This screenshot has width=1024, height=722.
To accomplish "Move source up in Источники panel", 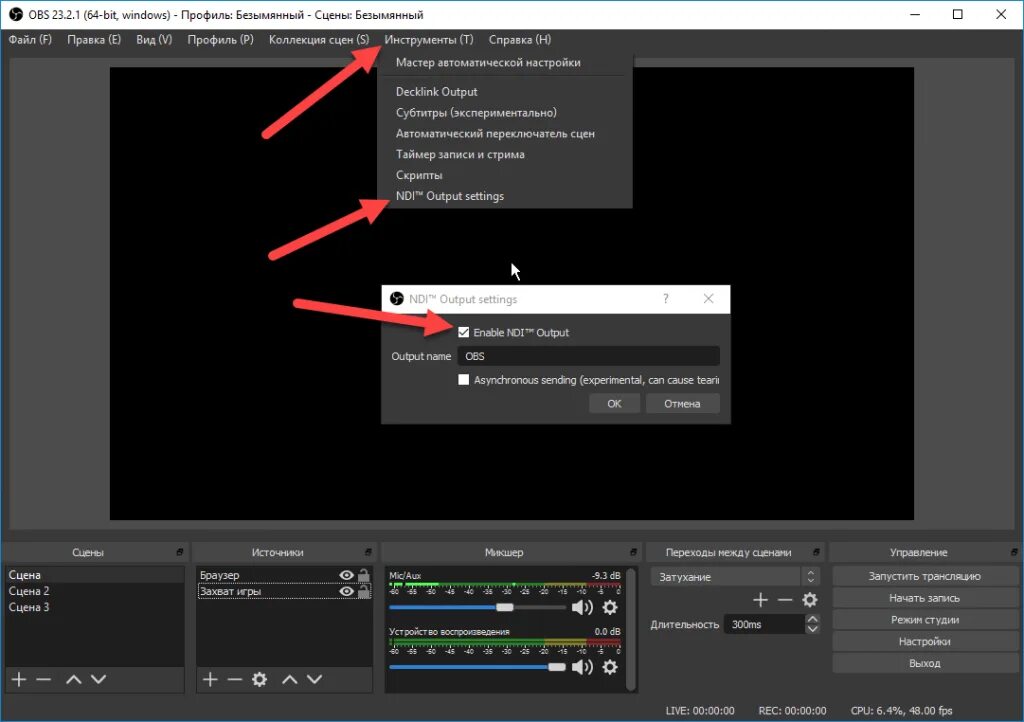I will pyautogui.click(x=290, y=680).
